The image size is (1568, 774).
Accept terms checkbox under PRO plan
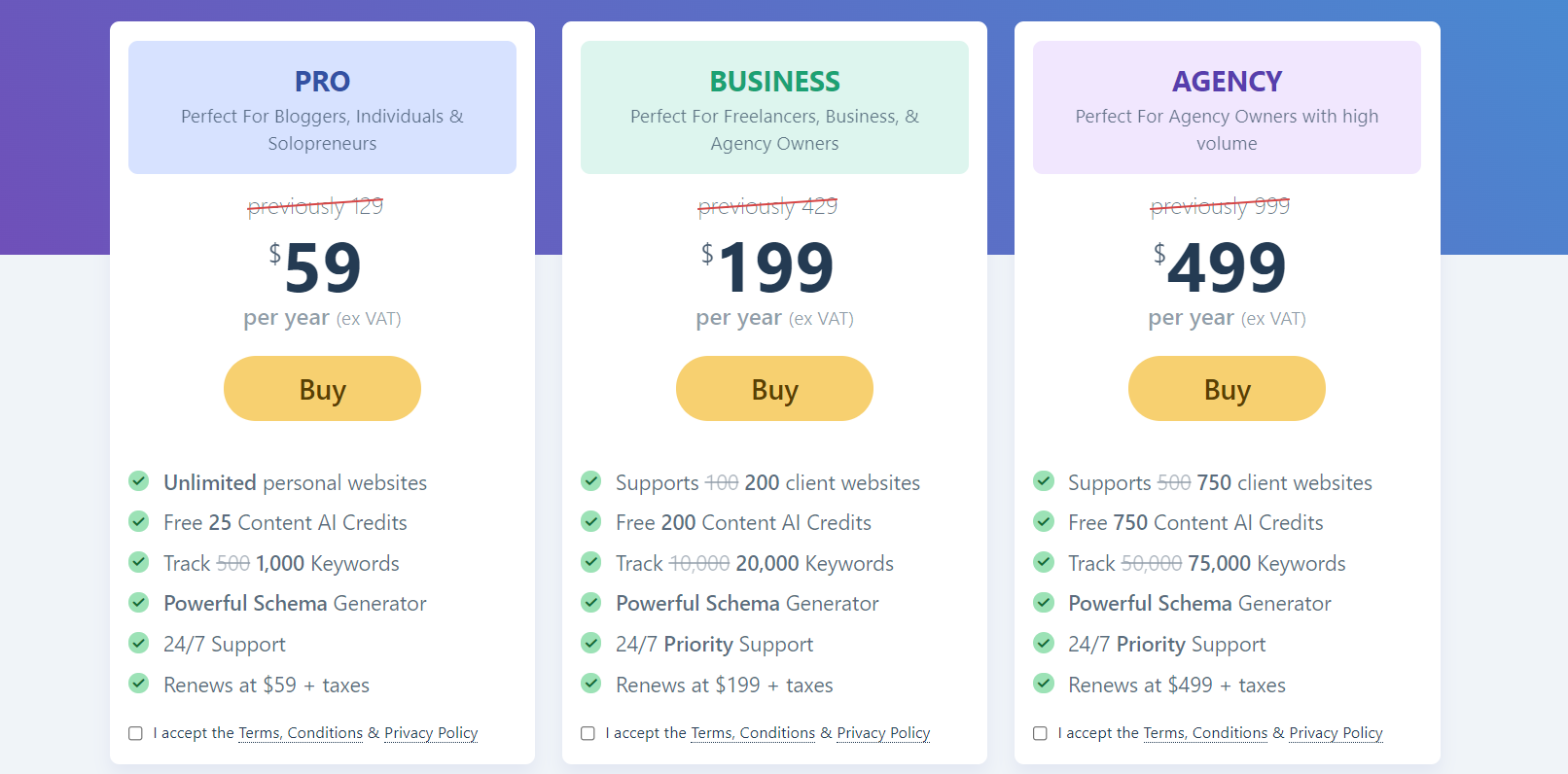tap(135, 733)
